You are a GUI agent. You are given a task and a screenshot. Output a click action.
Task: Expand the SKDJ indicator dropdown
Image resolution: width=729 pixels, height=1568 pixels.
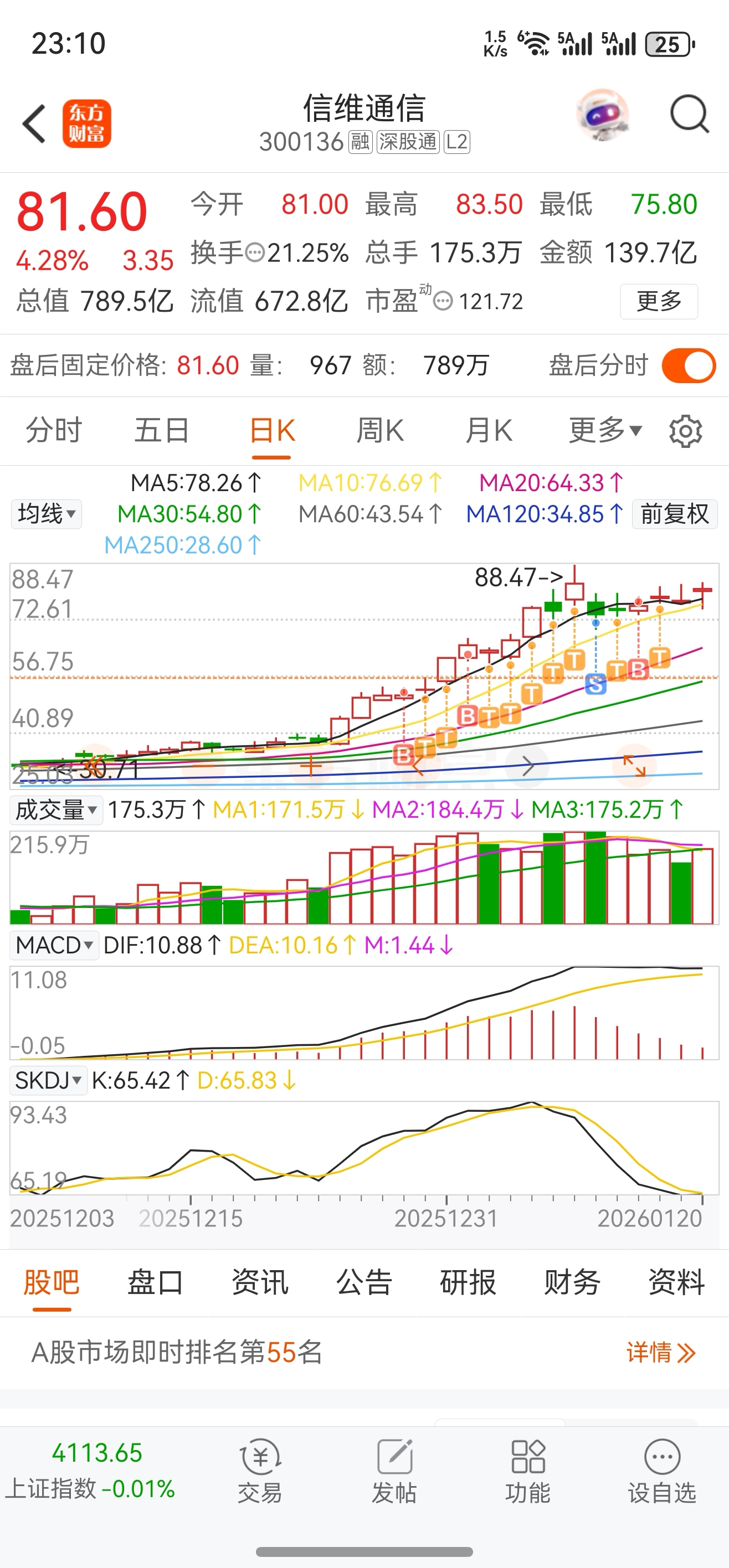pos(49,1080)
